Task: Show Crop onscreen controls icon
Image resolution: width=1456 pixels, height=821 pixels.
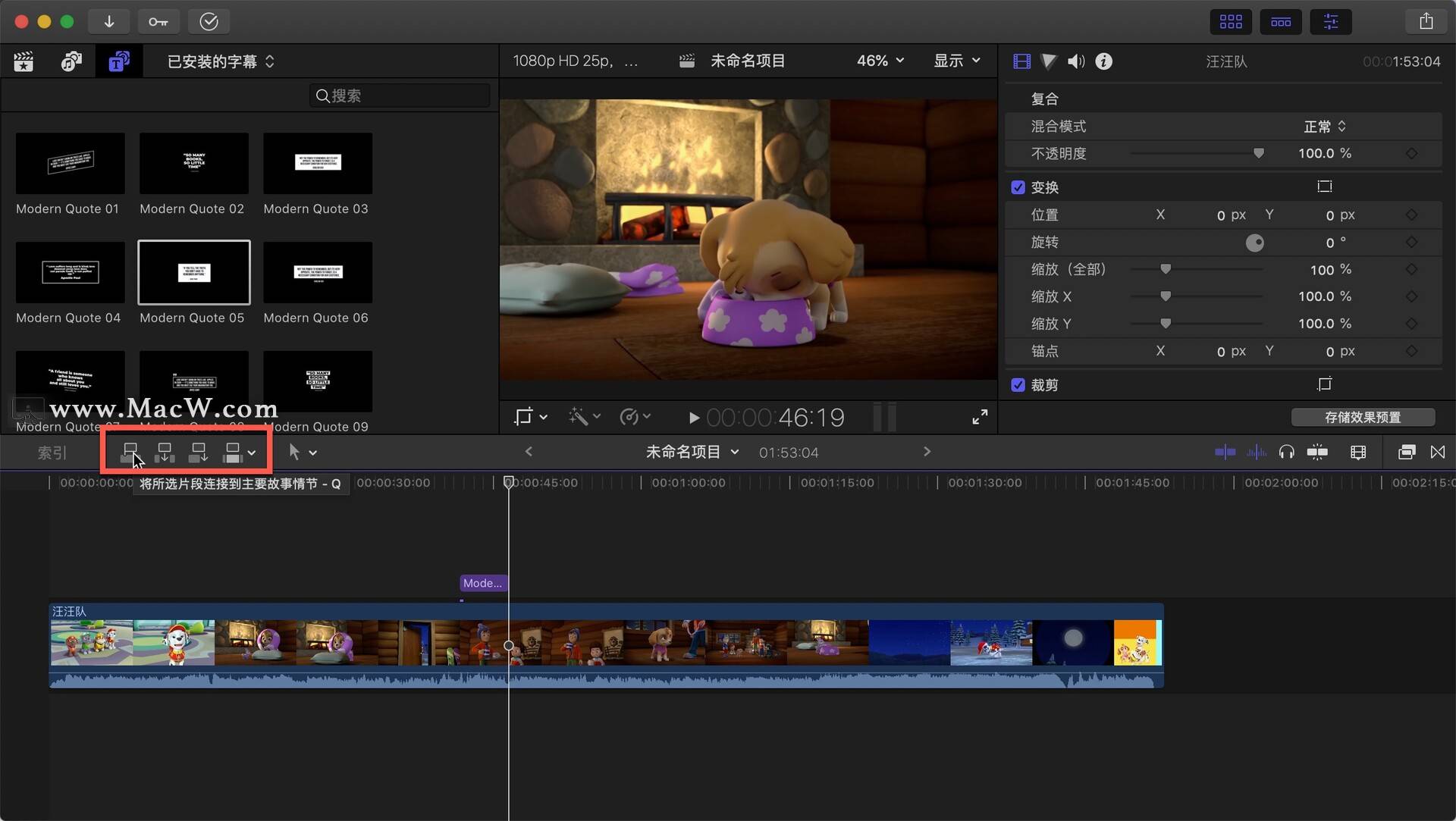Action: click(x=1324, y=384)
